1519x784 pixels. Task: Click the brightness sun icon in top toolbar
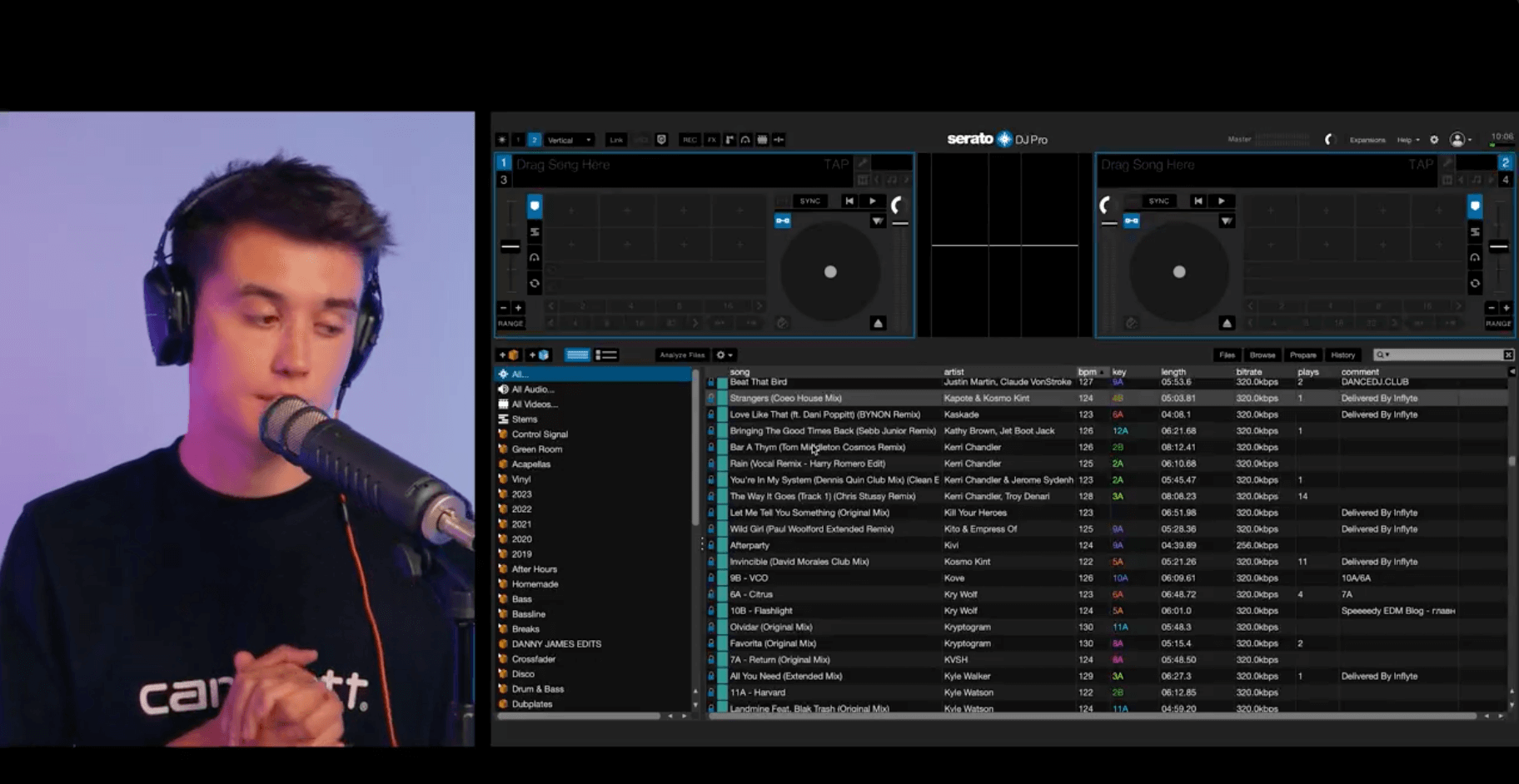pos(501,140)
